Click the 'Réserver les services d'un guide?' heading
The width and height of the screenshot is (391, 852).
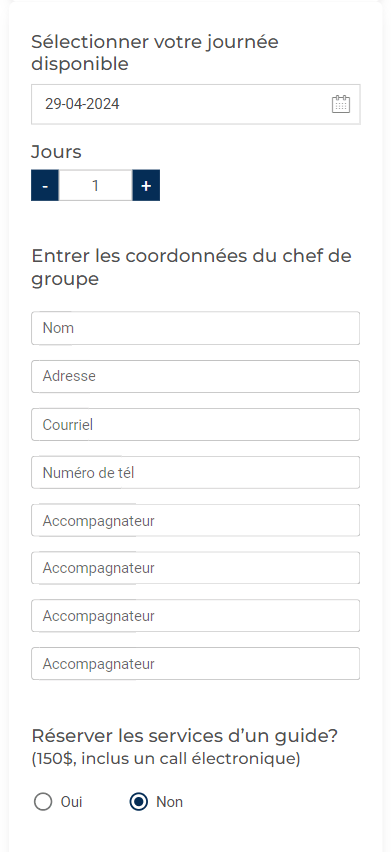pos(185,736)
